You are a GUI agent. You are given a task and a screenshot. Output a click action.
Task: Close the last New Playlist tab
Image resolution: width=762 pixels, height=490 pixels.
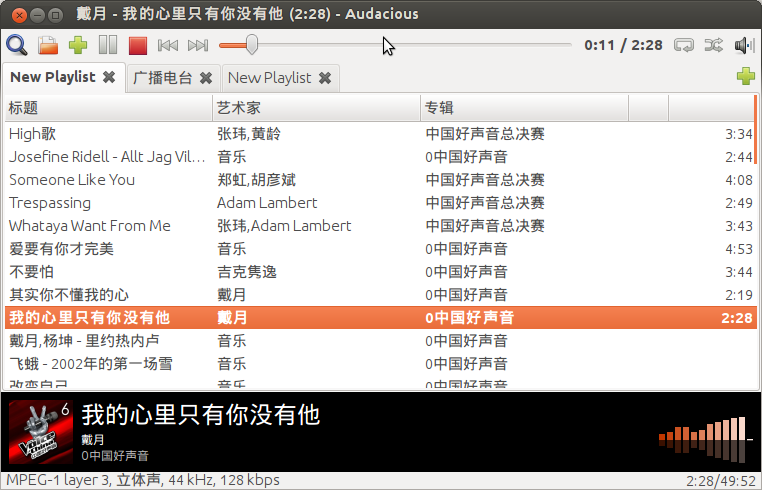(x=325, y=78)
